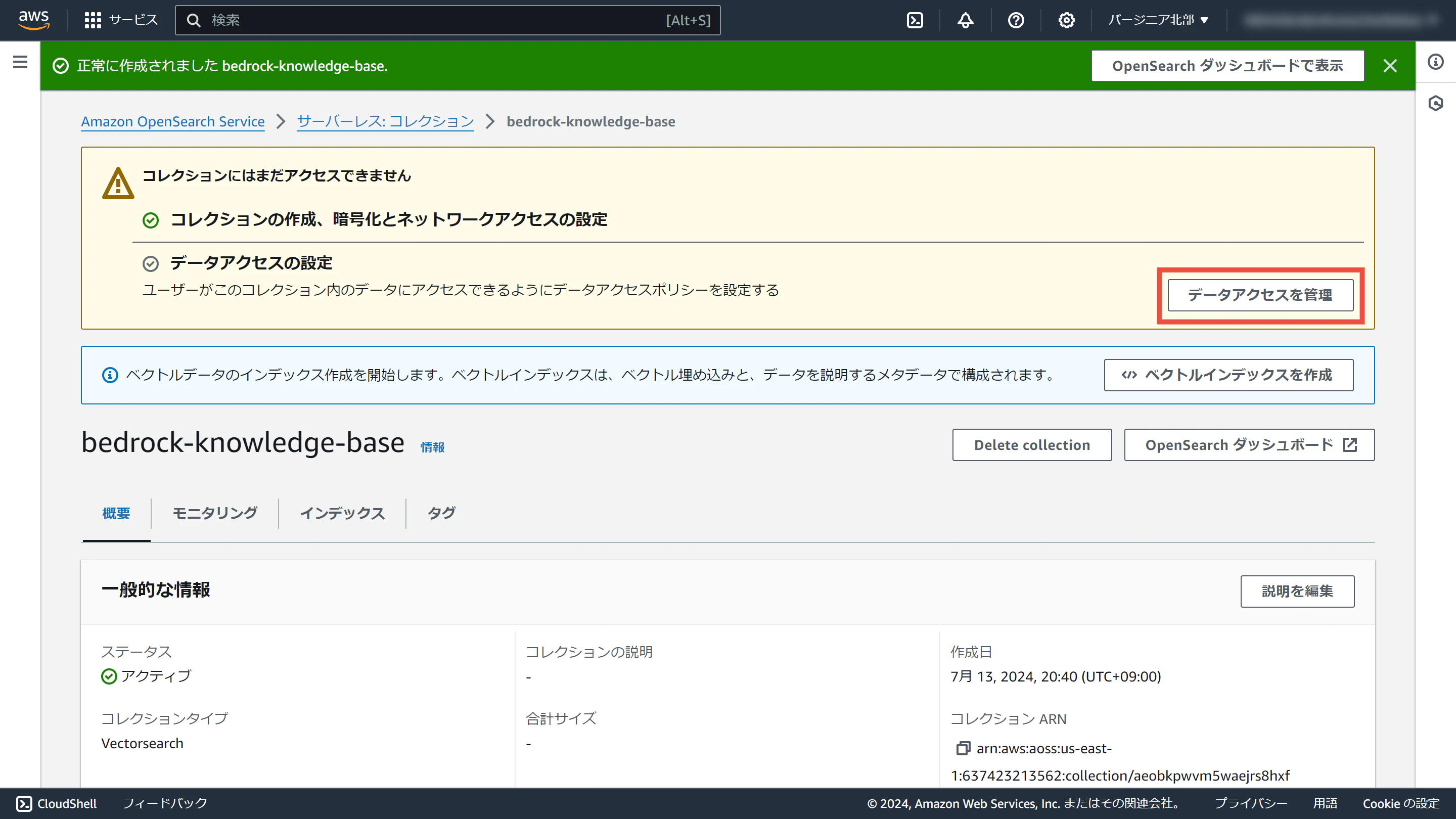
Task: Open the help question mark icon
Action: 1016,20
